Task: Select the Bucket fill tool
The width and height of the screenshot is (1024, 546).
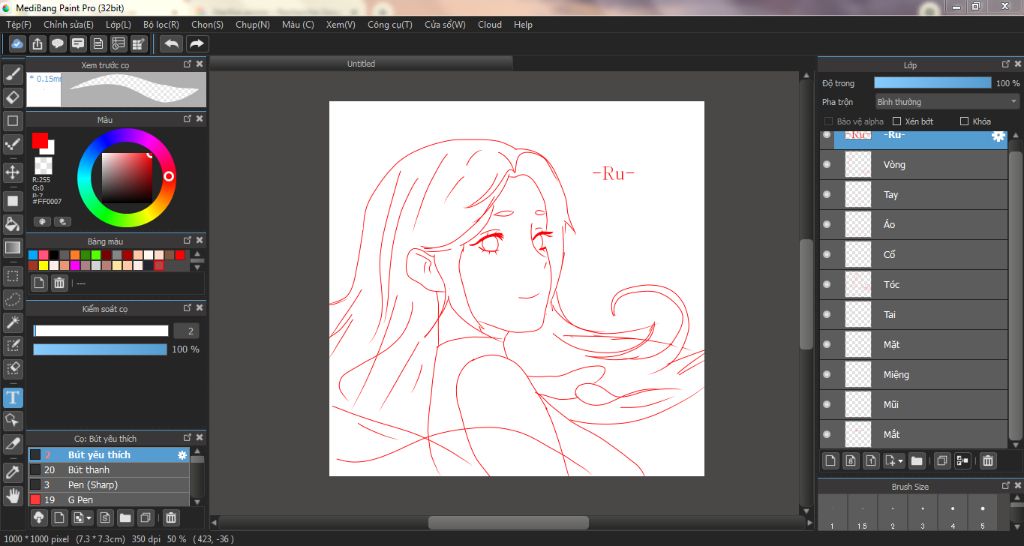Action: [x=13, y=224]
